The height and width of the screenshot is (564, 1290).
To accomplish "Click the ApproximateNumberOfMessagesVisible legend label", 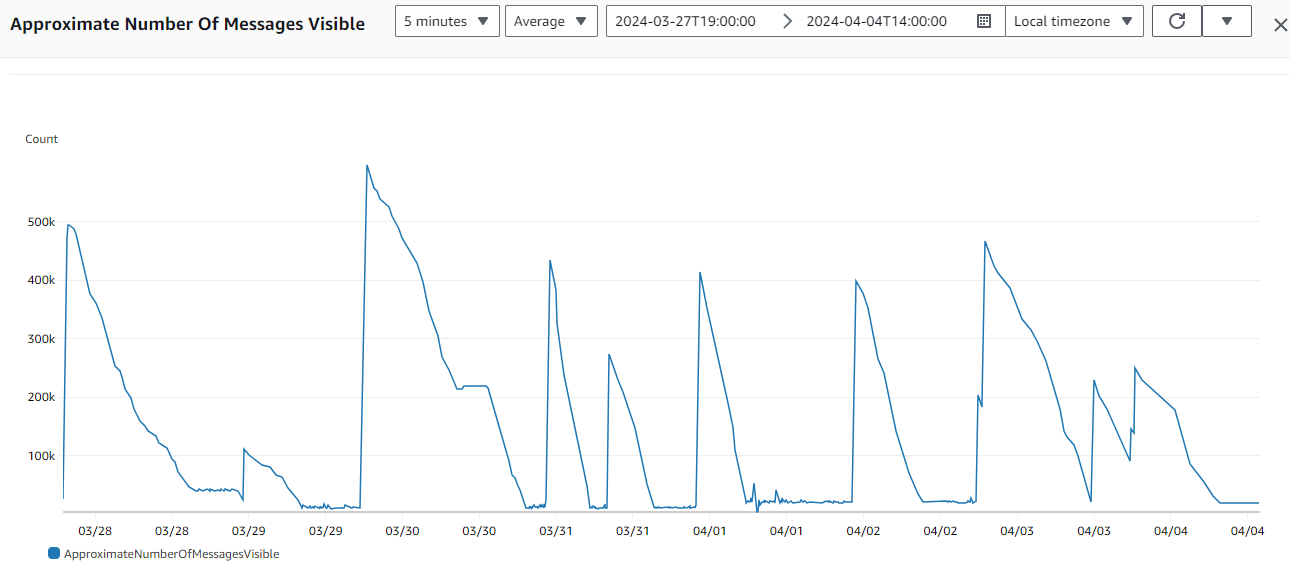I will click(171, 553).
